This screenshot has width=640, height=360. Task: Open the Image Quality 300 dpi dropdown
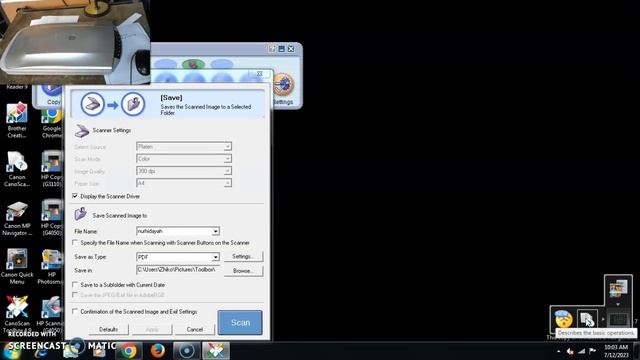pyautogui.click(x=227, y=171)
